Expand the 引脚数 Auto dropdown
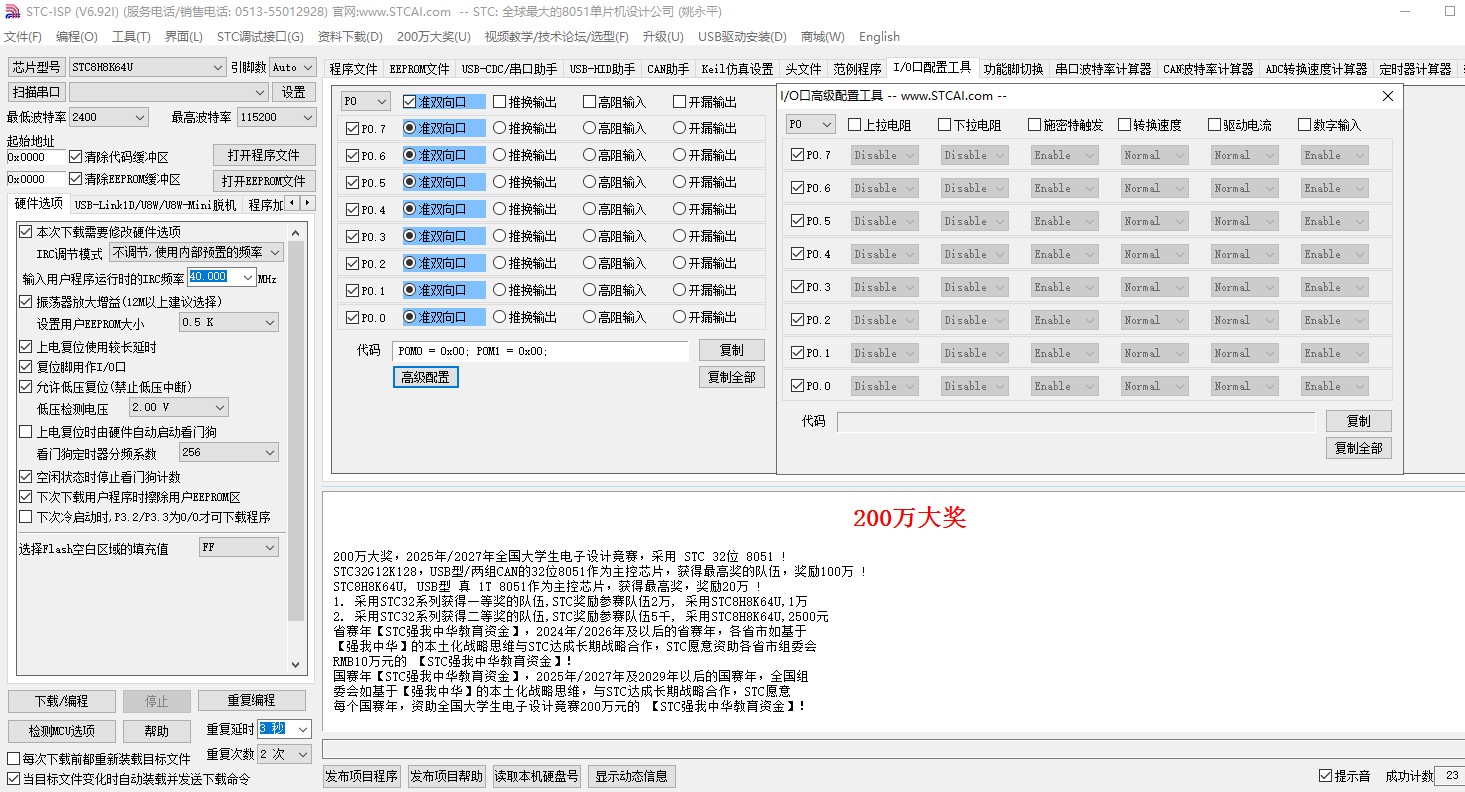 307,67
